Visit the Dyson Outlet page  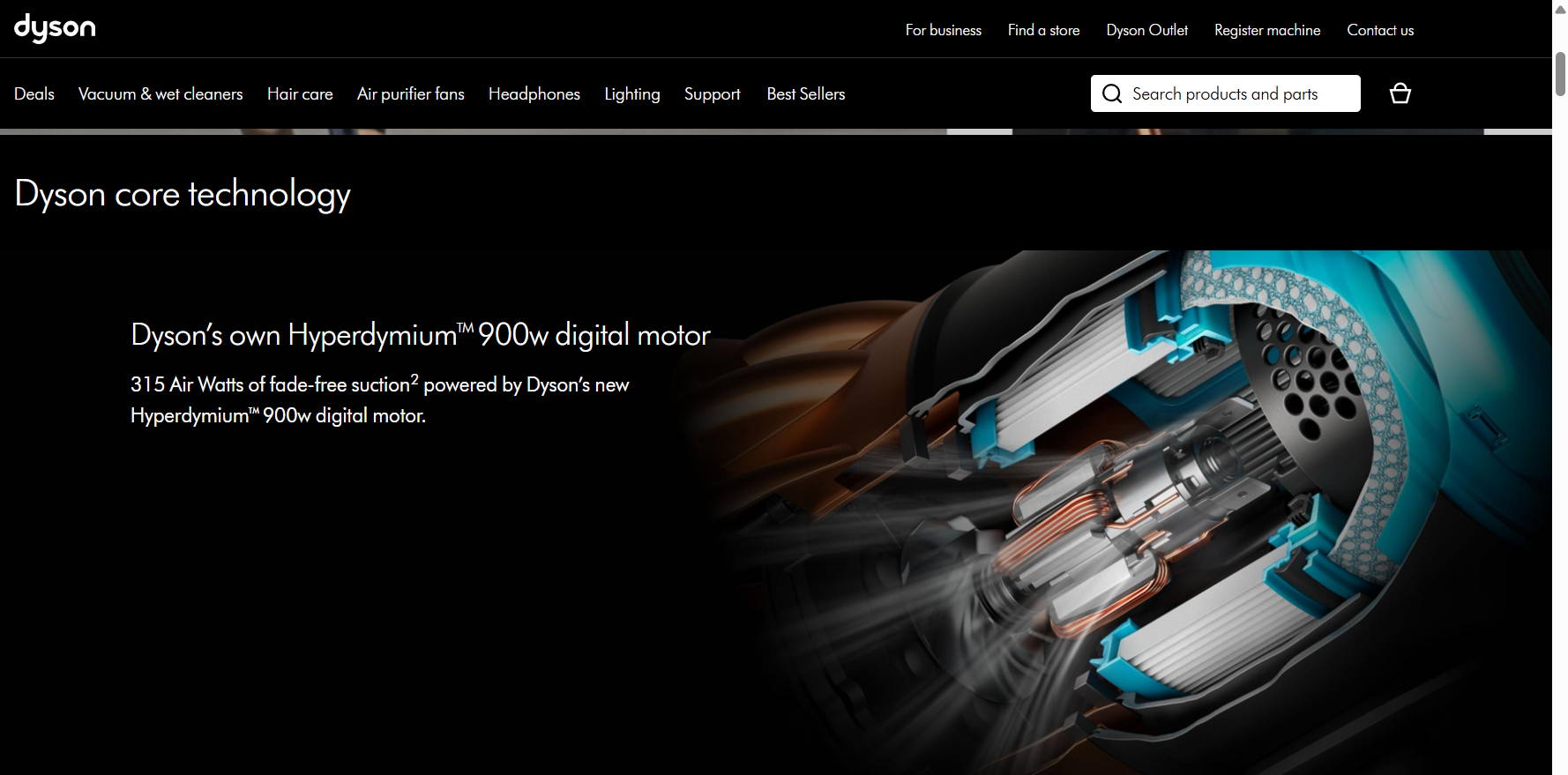[x=1146, y=30]
